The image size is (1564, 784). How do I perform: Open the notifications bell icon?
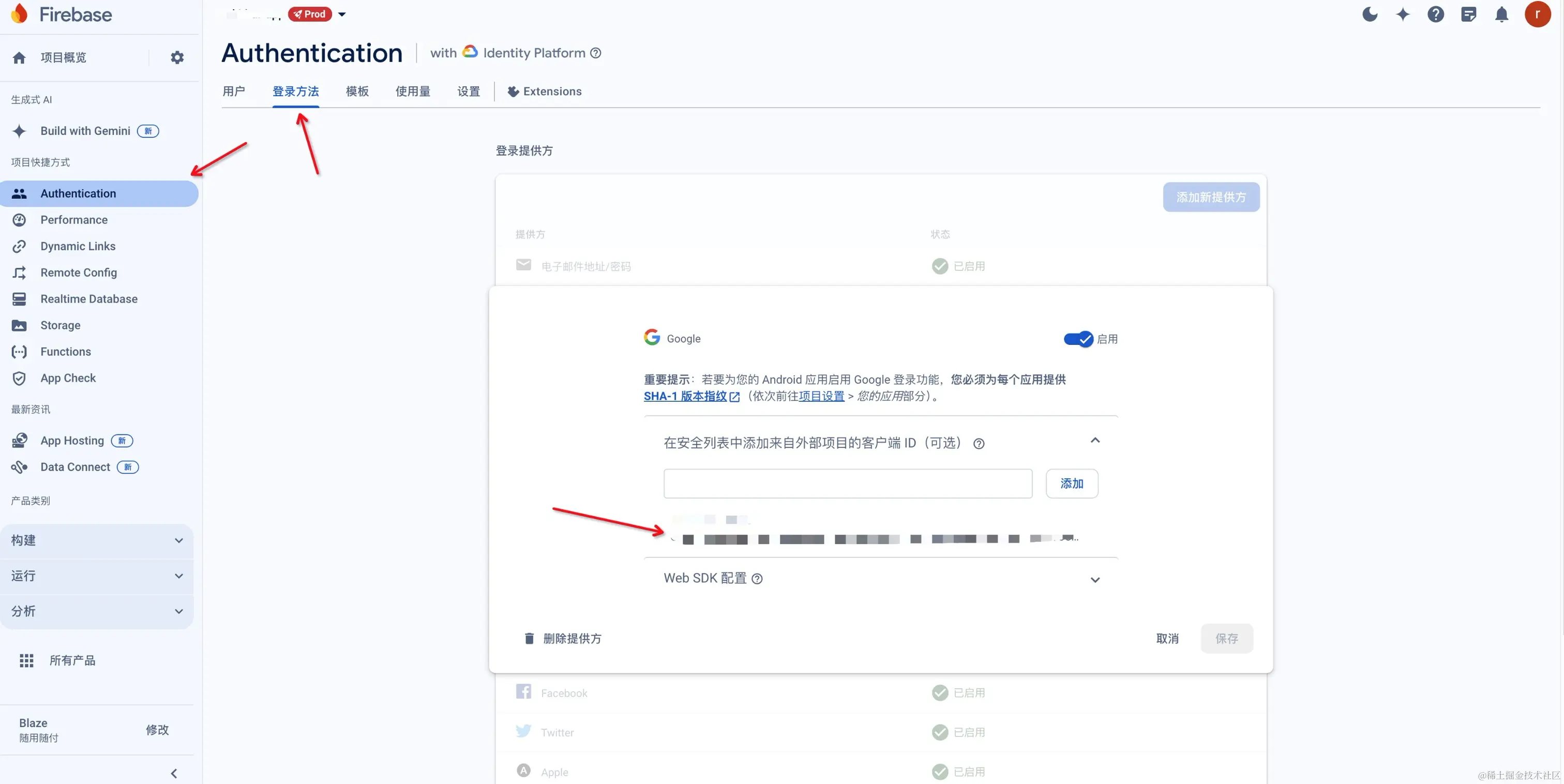[x=1501, y=14]
